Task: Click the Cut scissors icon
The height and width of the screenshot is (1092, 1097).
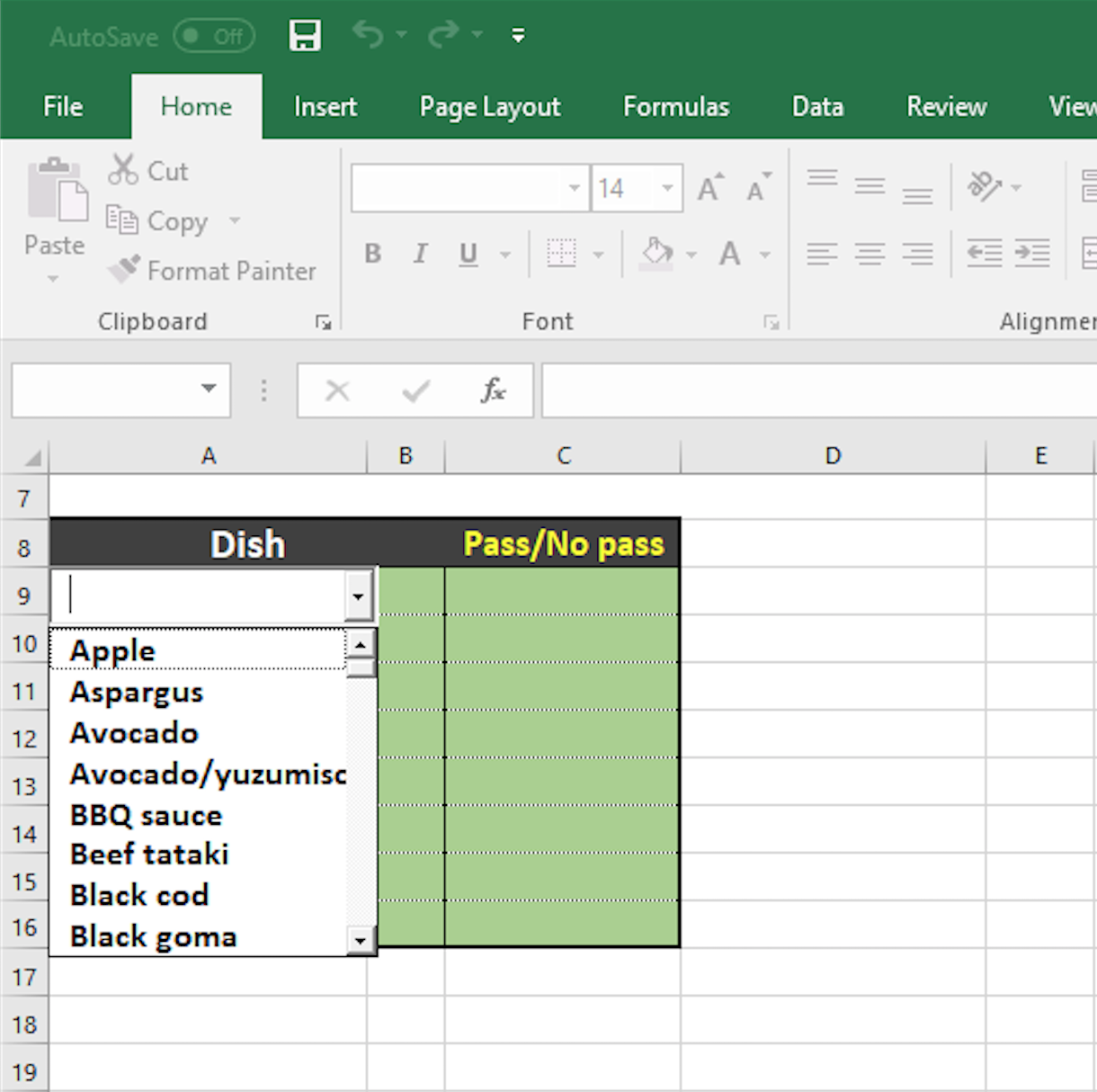Action: pyautogui.click(x=122, y=169)
